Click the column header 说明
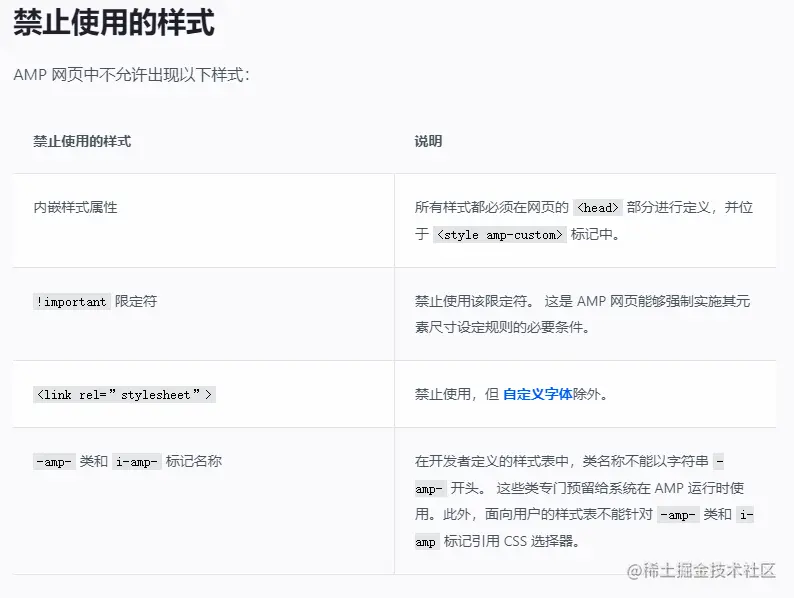 click(x=428, y=141)
